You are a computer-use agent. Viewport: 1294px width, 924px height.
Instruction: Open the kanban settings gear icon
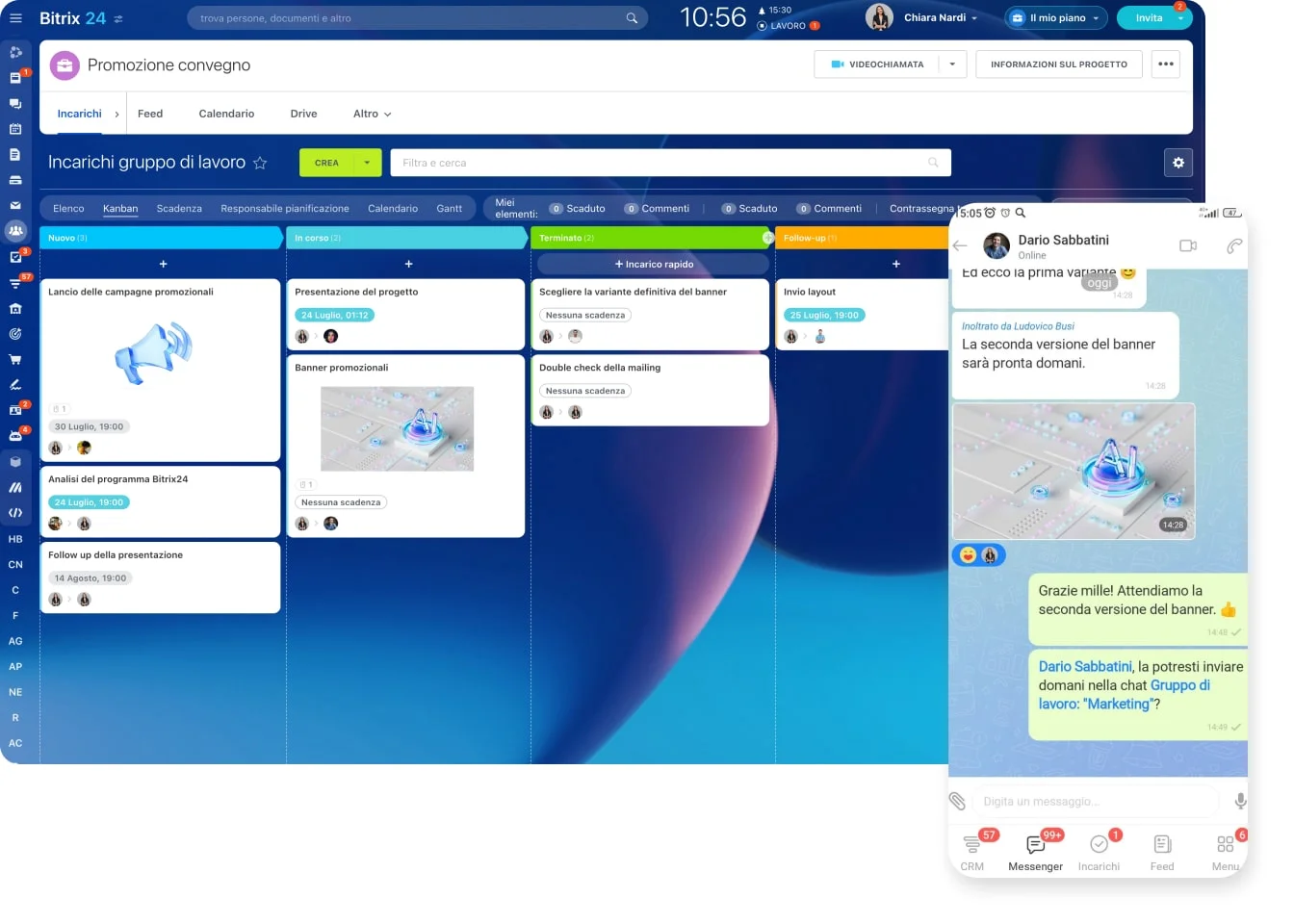[1178, 163]
